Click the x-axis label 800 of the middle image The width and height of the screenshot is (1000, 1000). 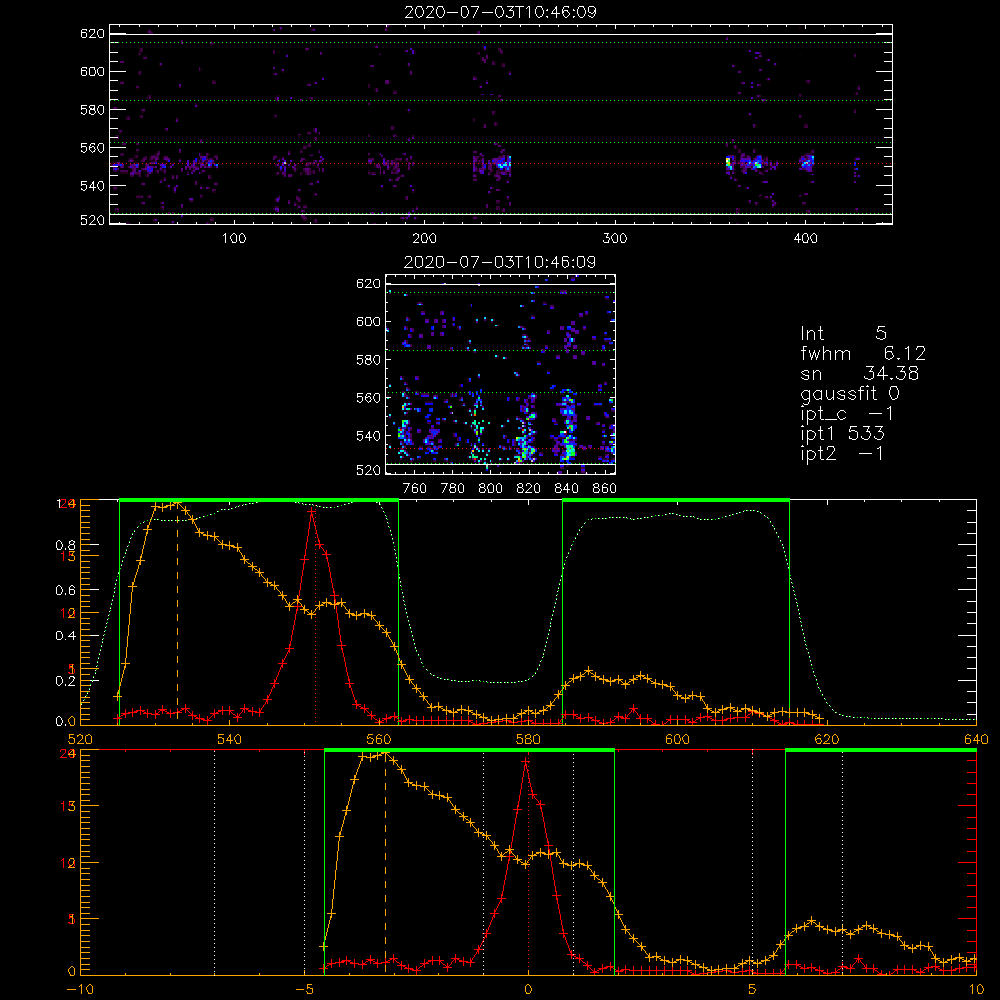[x=490, y=489]
